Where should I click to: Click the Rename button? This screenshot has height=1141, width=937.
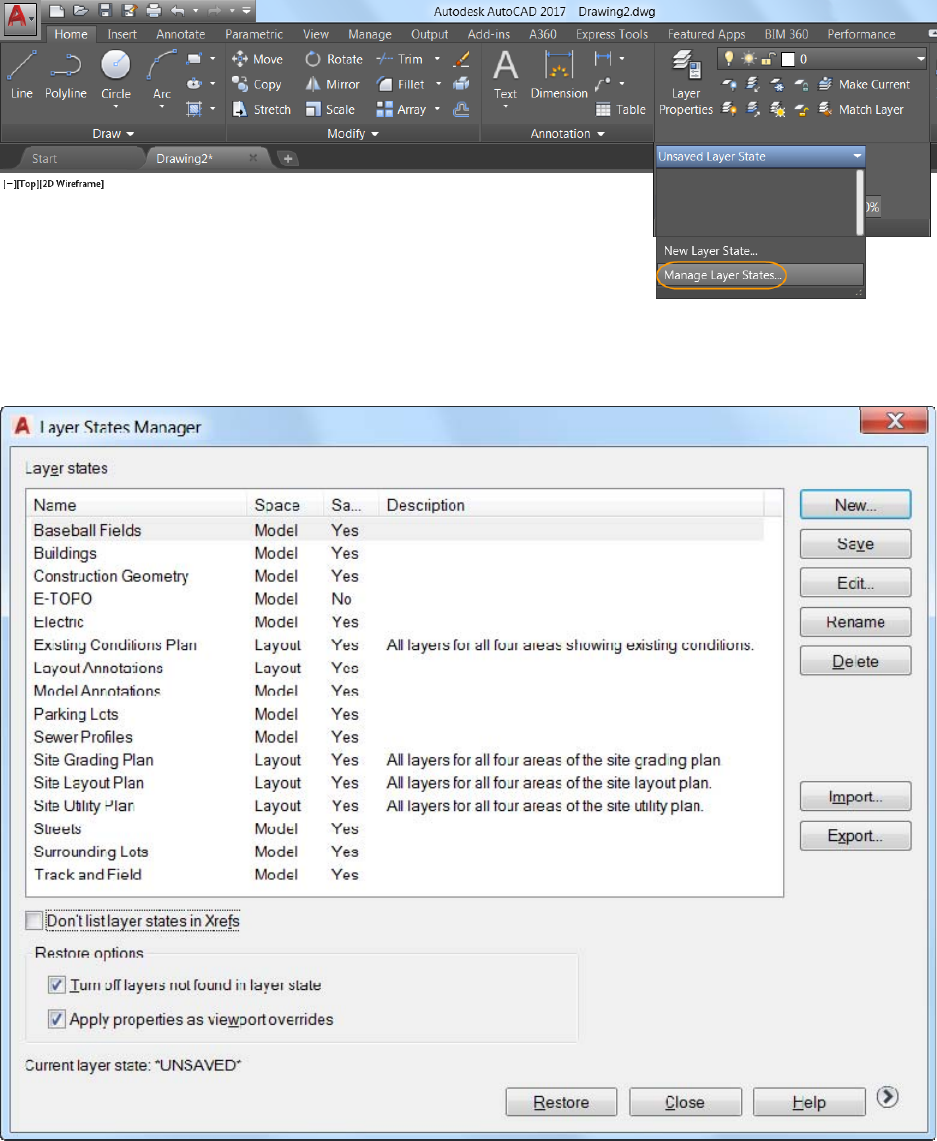pos(856,622)
